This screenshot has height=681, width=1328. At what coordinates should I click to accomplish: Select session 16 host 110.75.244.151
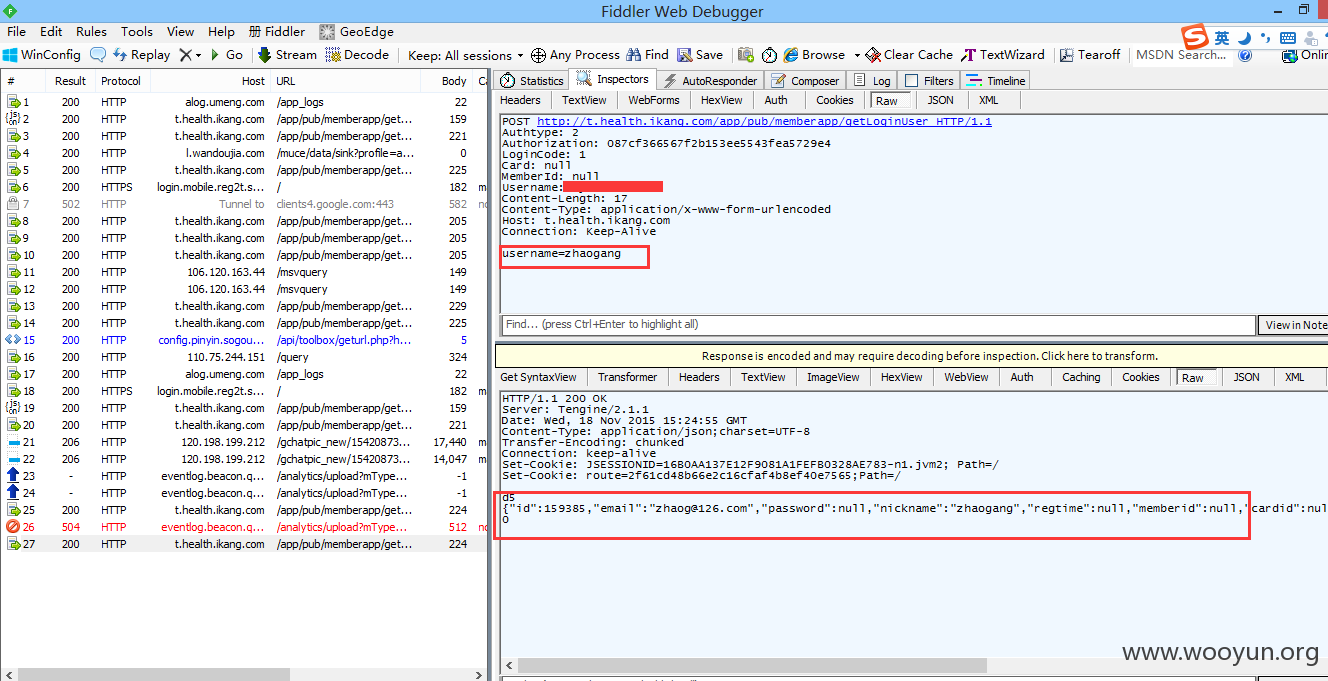(244, 357)
